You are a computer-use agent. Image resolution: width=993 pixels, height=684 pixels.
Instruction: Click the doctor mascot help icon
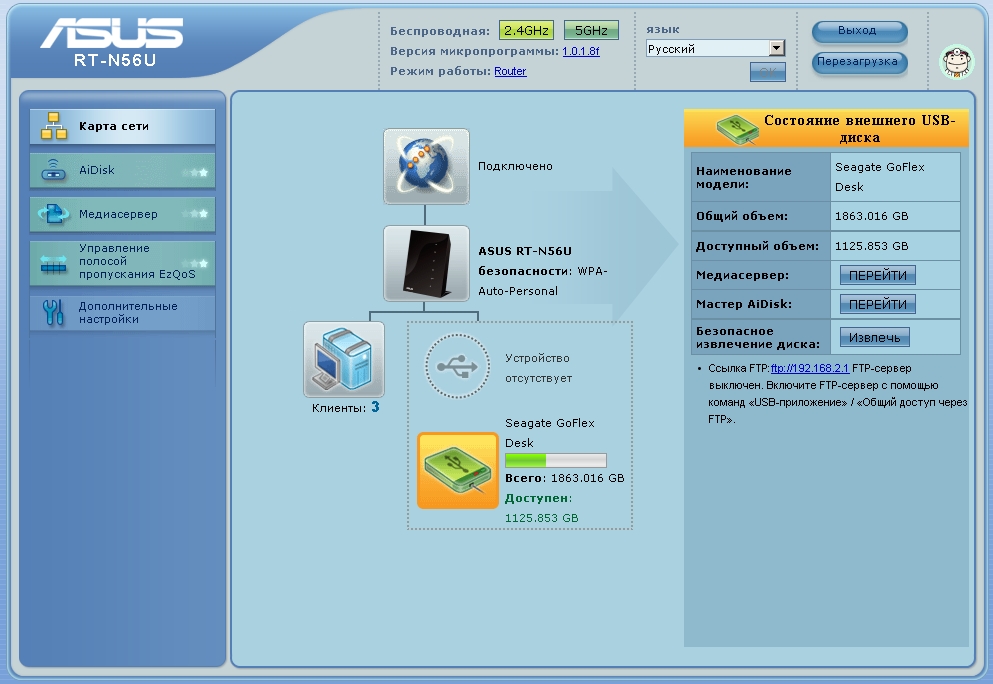coord(955,63)
